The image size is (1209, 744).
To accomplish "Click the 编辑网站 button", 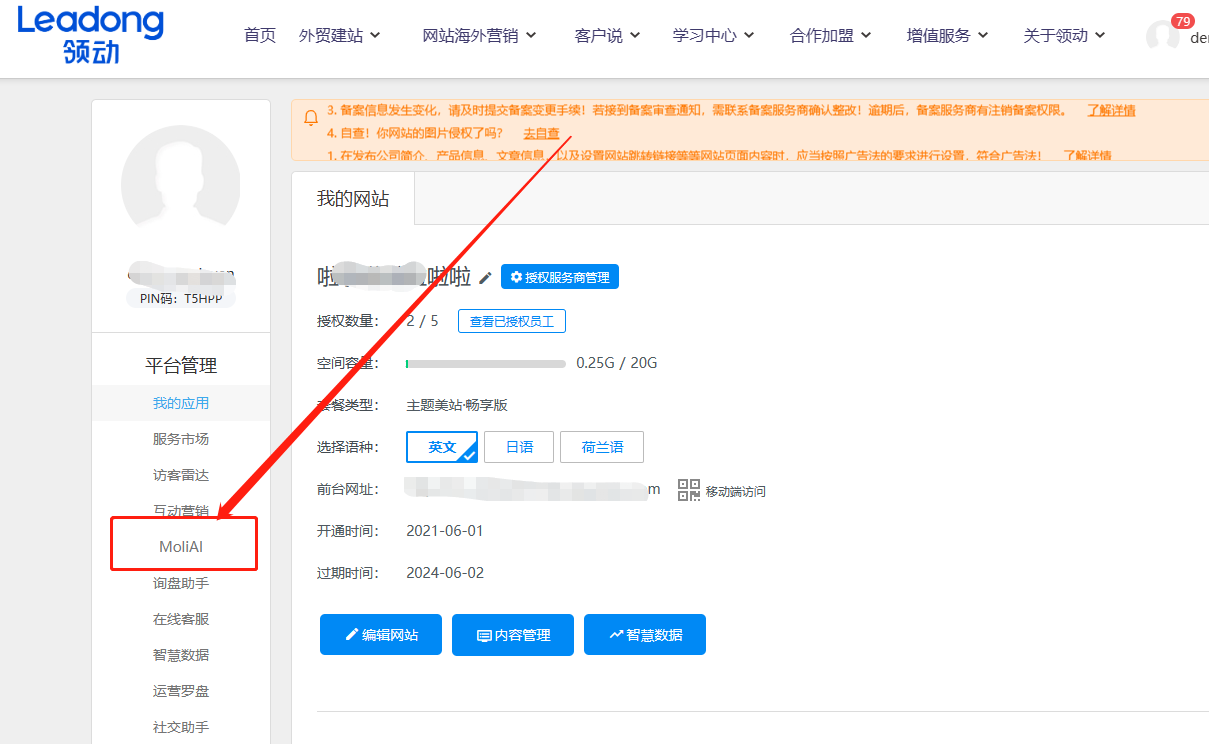I will pyautogui.click(x=381, y=635).
